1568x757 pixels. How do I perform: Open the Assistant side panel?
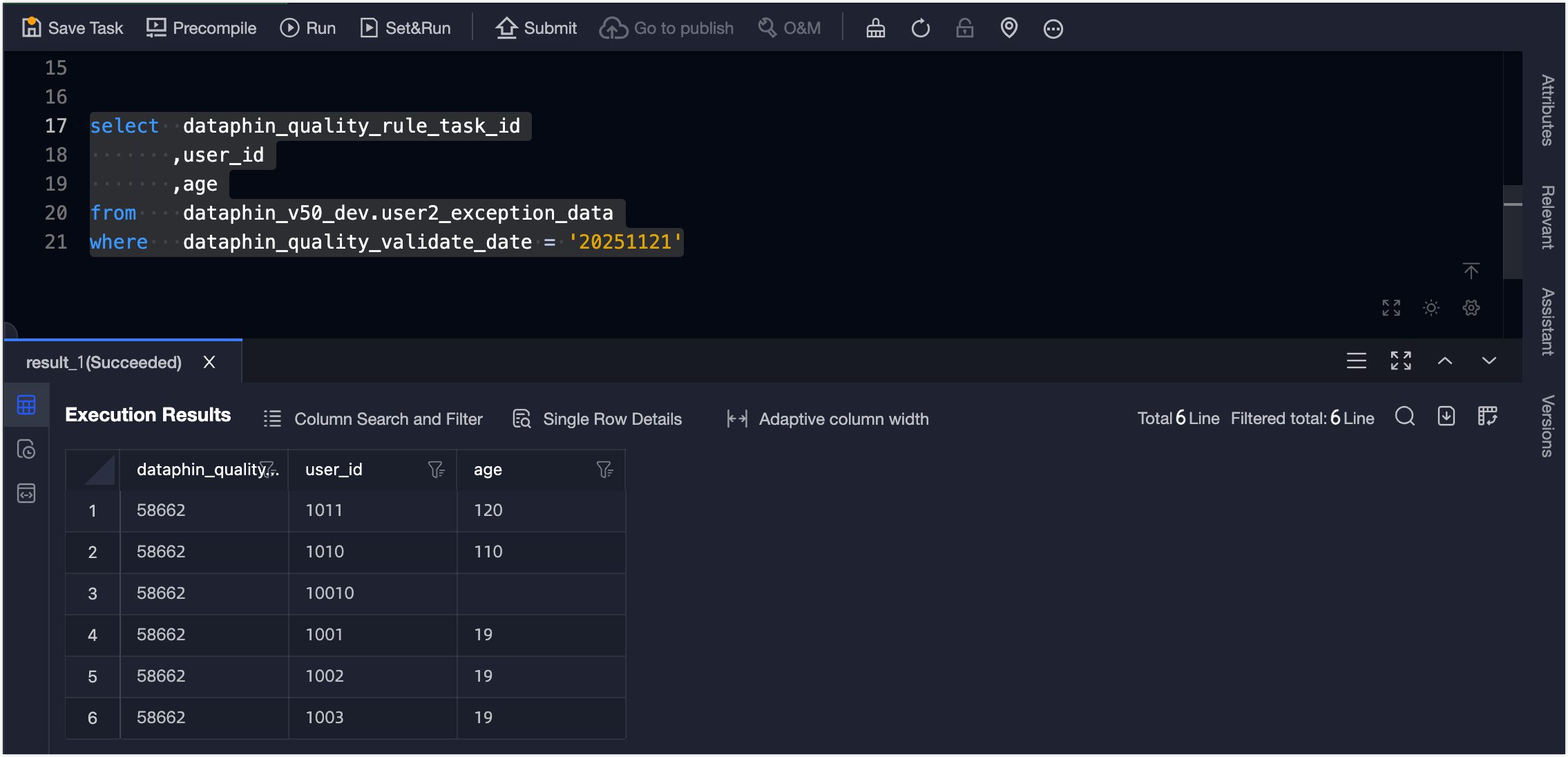coord(1547,322)
